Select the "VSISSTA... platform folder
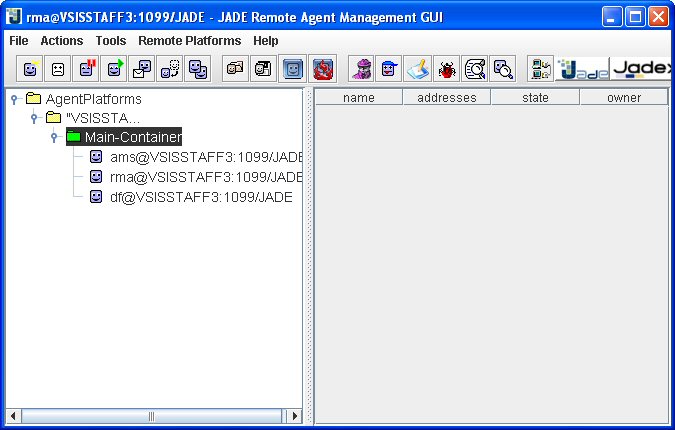Image resolution: width=675 pixels, height=430 pixels. tap(93, 118)
